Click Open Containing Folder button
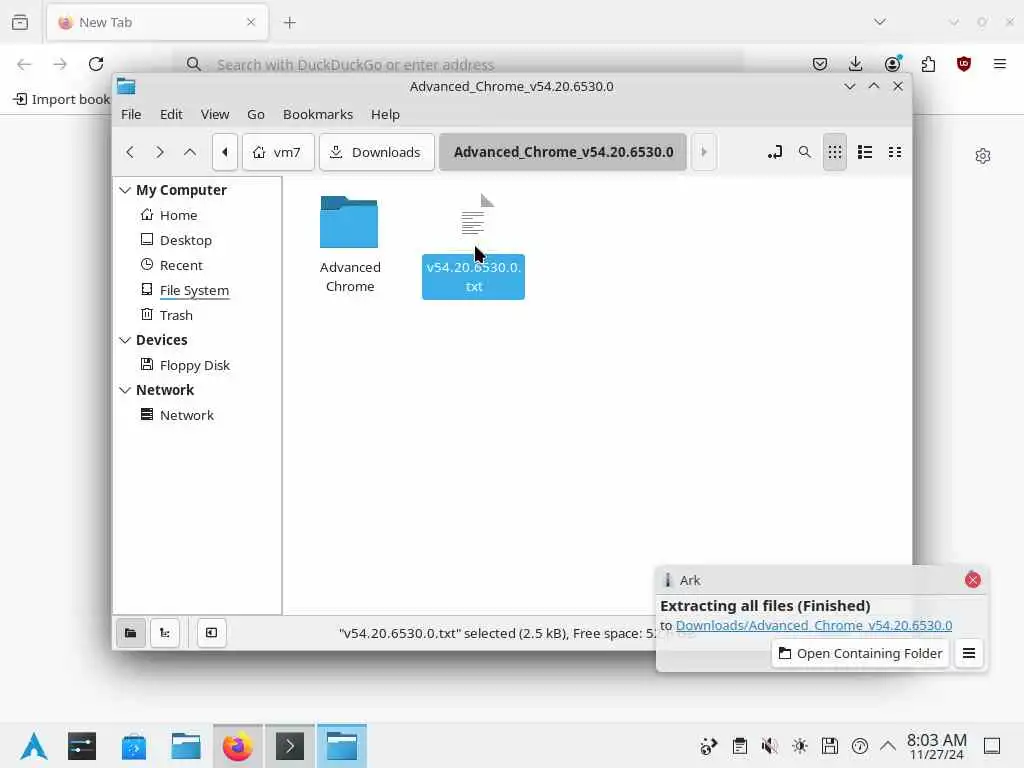Image resolution: width=1024 pixels, height=768 pixels. (x=860, y=653)
